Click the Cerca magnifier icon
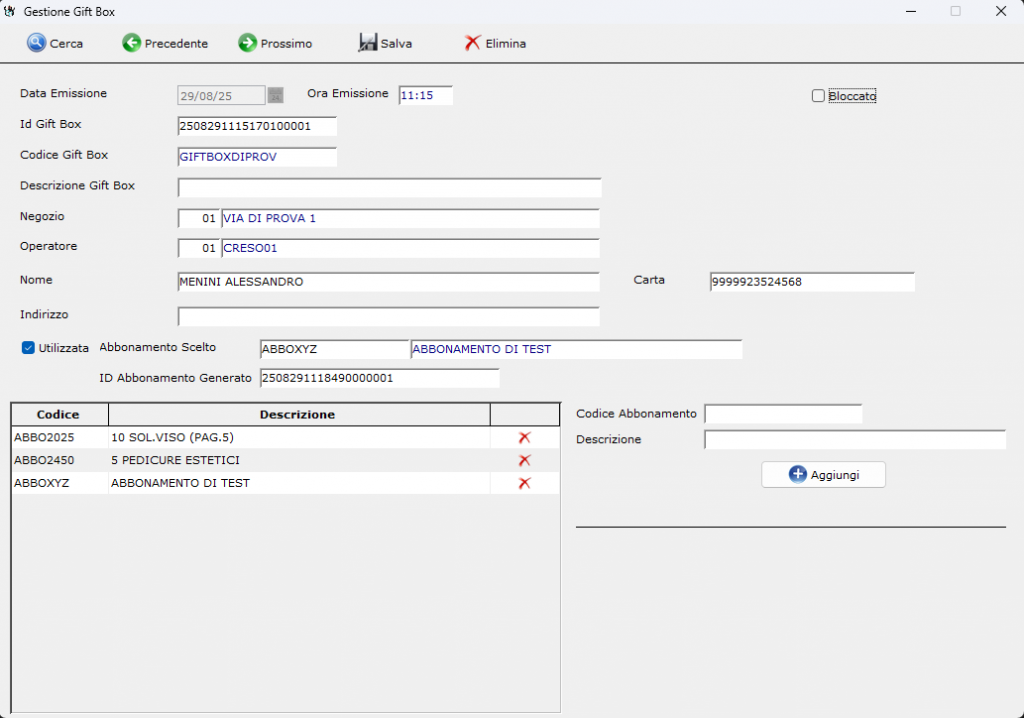Viewport: 1024px width, 718px height. 37,43
